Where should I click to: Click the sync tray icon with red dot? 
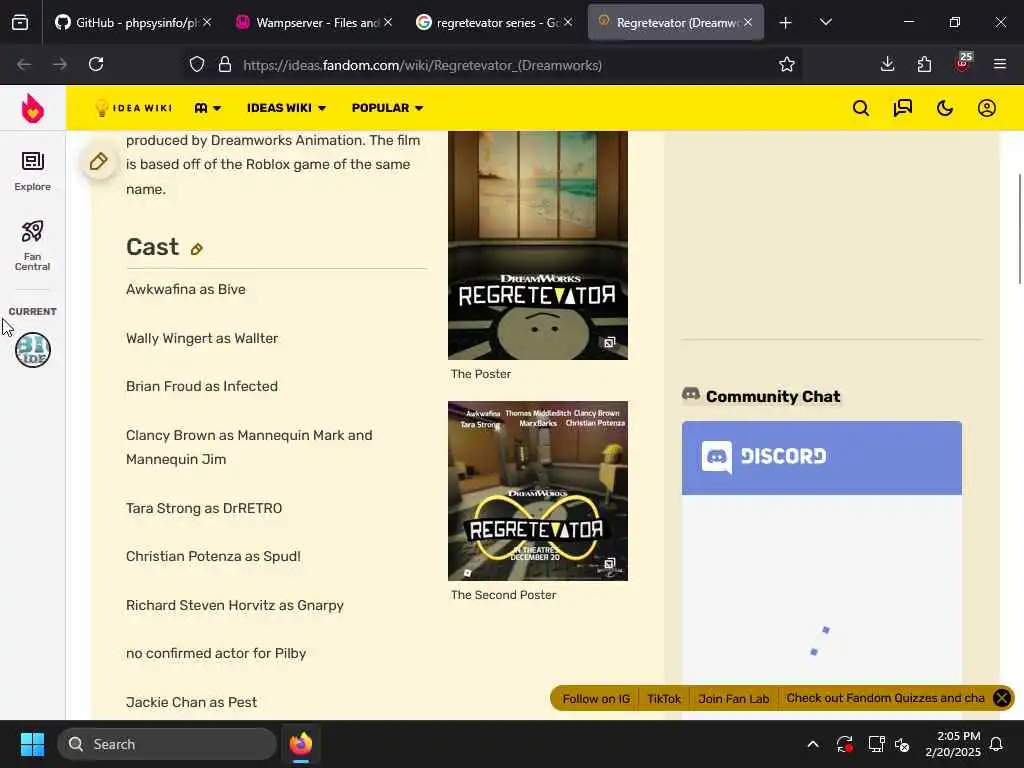point(844,744)
